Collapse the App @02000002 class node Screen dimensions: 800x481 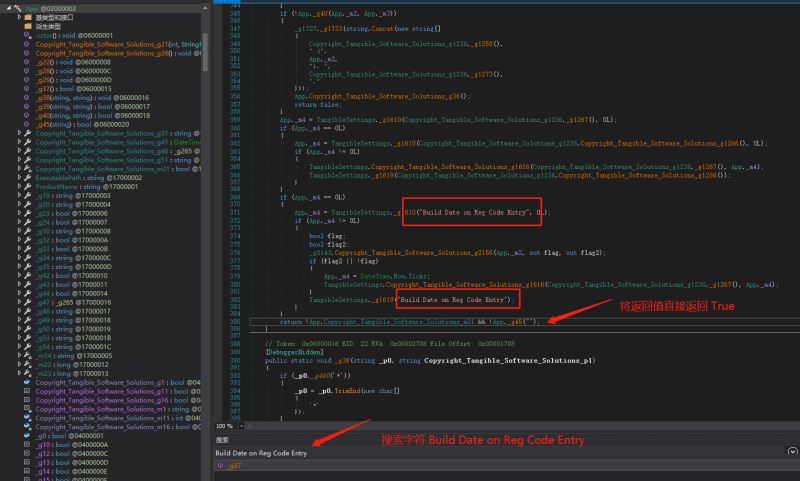point(9,8)
